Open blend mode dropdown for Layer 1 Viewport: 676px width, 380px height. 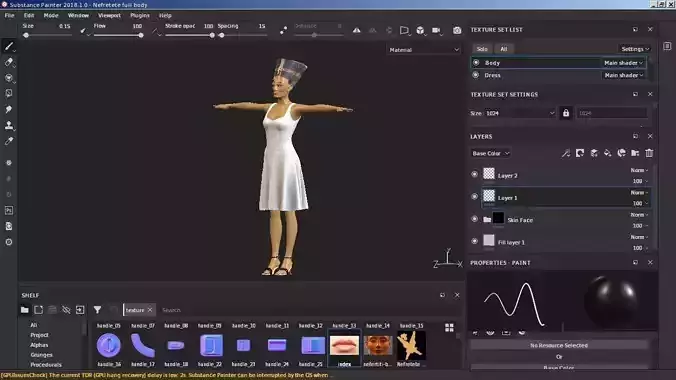[639, 192]
